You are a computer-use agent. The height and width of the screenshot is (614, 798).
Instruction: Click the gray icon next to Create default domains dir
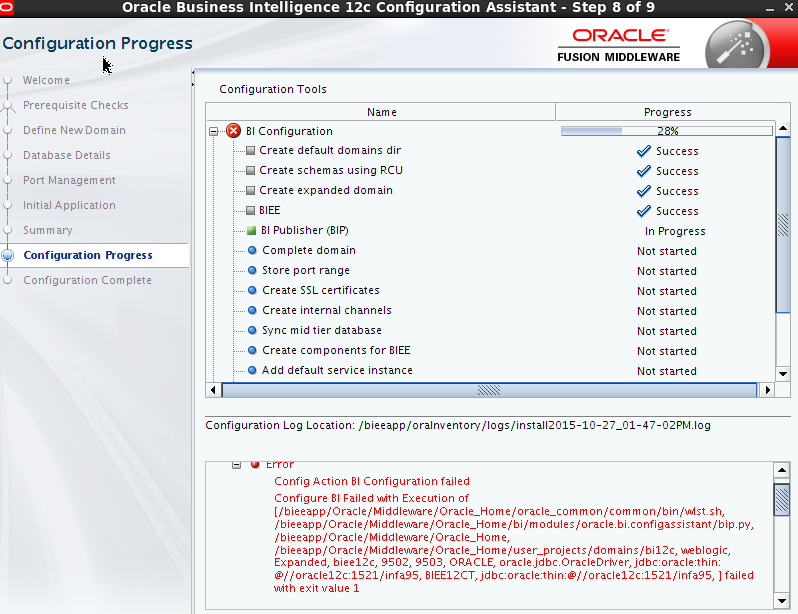coord(250,151)
